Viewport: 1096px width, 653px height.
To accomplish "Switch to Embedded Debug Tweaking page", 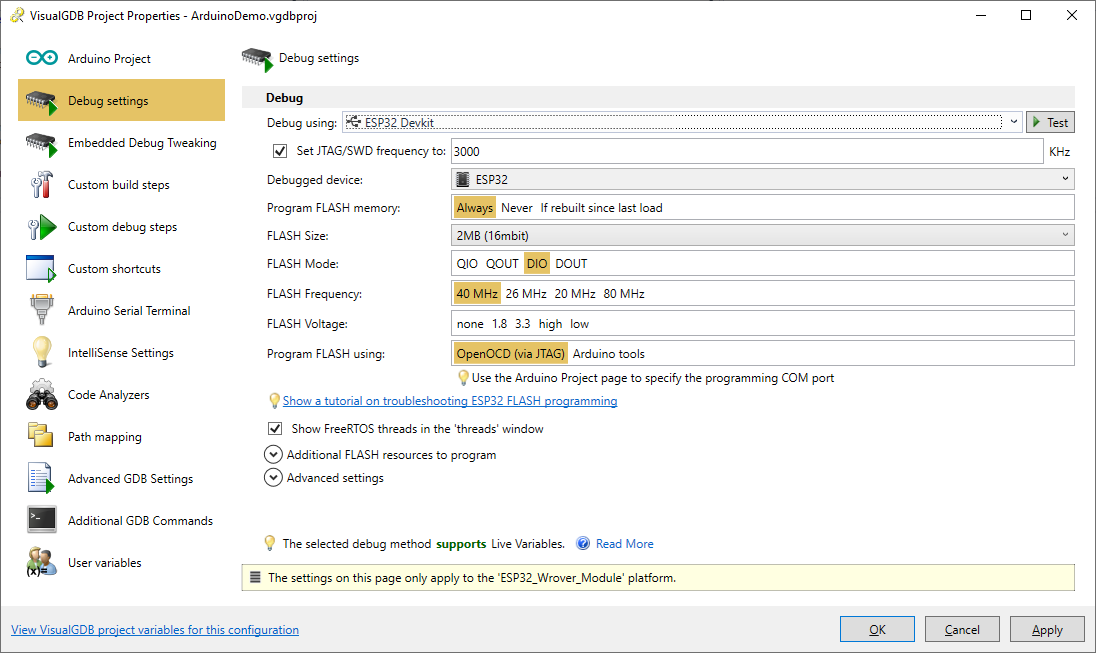I will click(122, 143).
